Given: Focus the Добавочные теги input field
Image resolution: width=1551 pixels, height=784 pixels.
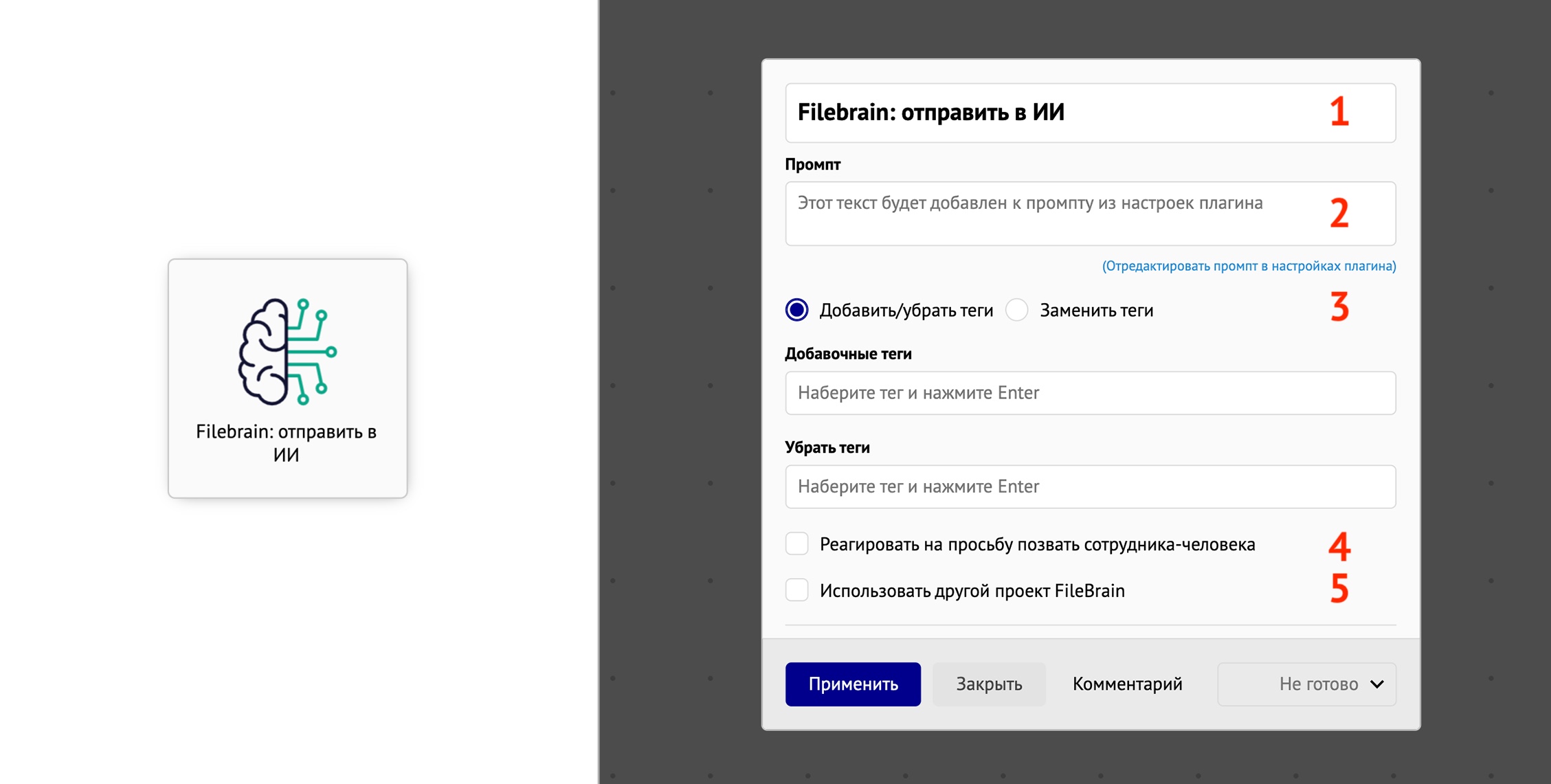Looking at the screenshot, I should (1090, 393).
